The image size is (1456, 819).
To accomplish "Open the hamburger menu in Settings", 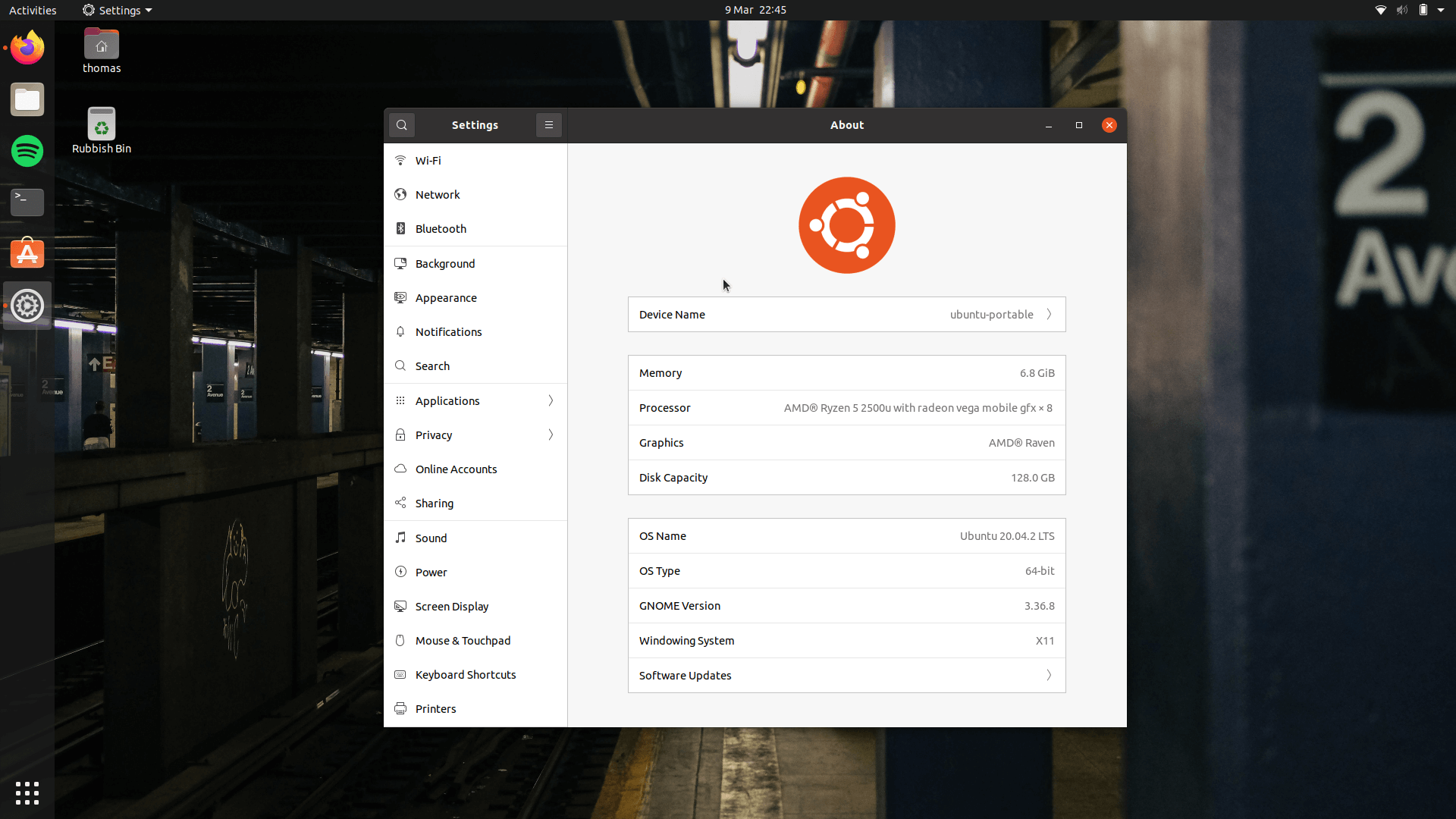I will 548,125.
